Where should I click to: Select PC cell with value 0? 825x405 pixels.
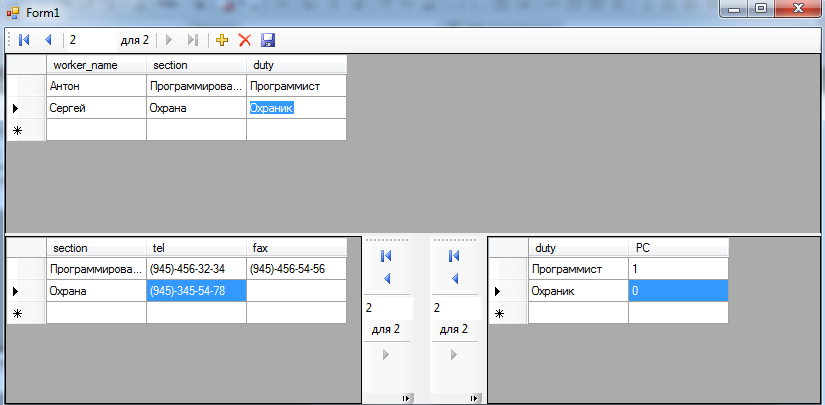point(678,291)
